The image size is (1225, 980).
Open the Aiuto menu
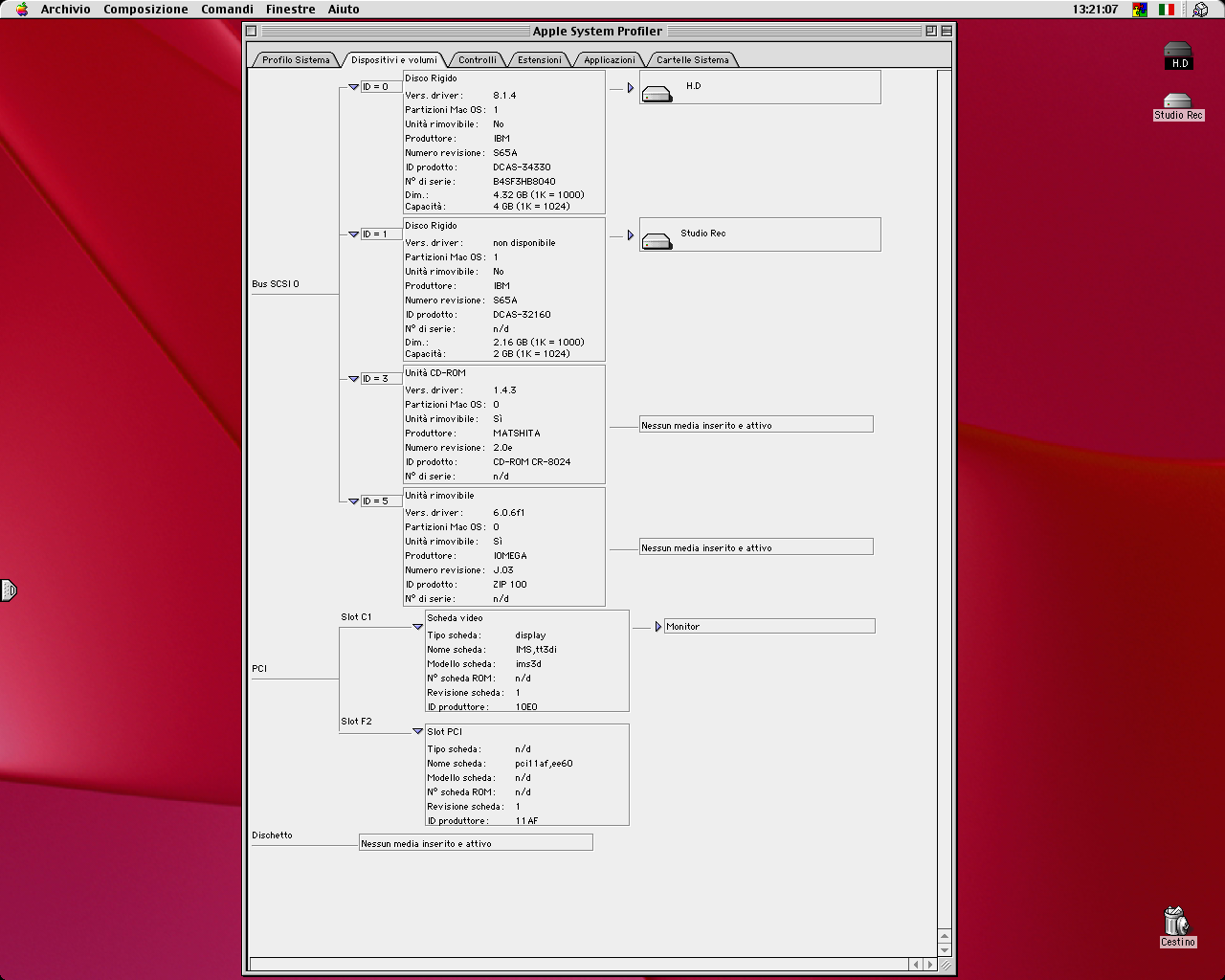click(344, 10)
